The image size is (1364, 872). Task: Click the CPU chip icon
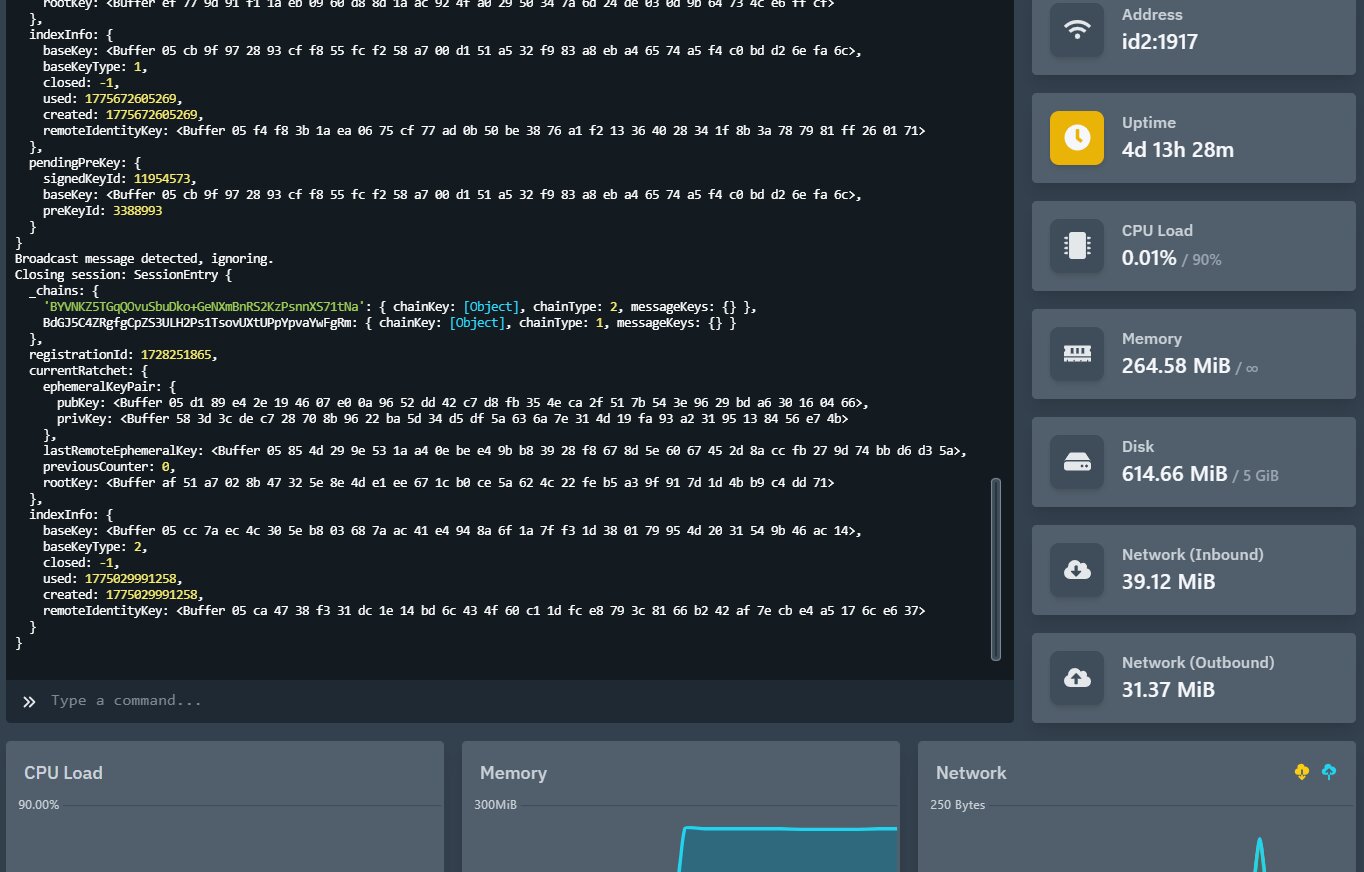click(x=1077, y=246)
